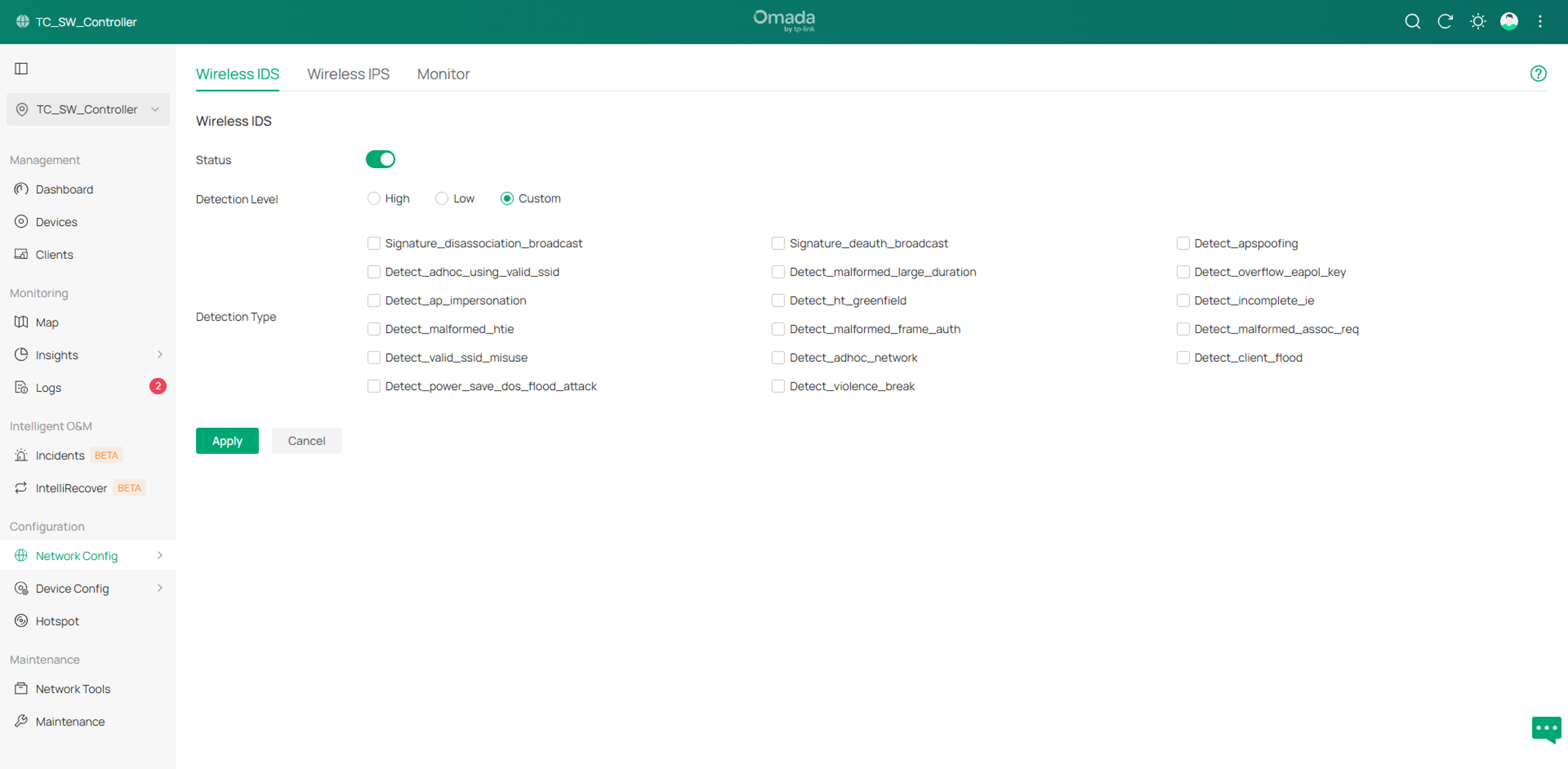Open the user account avatar
This screenshot has height=769, width=1568.
pyautogui.click(x=1509, y=22)
